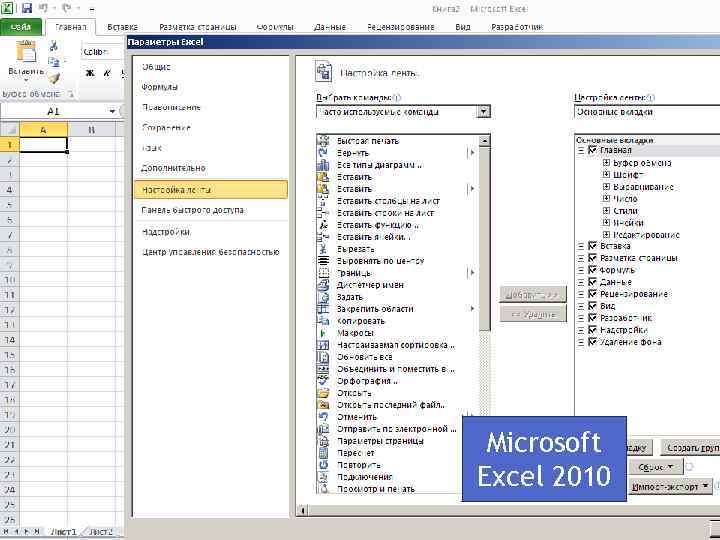720x540 pixels.
Task: Uncheck the 'Вставка' tab checkbox
Action: (x=592, y=246)
